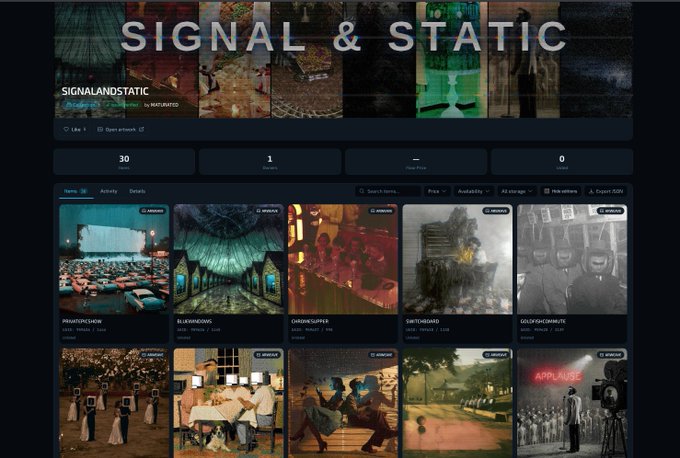Open the dinner table with dog artwork
Viewport: 680px width, 458px height.
pyautogui.click(x=229, y=403)
